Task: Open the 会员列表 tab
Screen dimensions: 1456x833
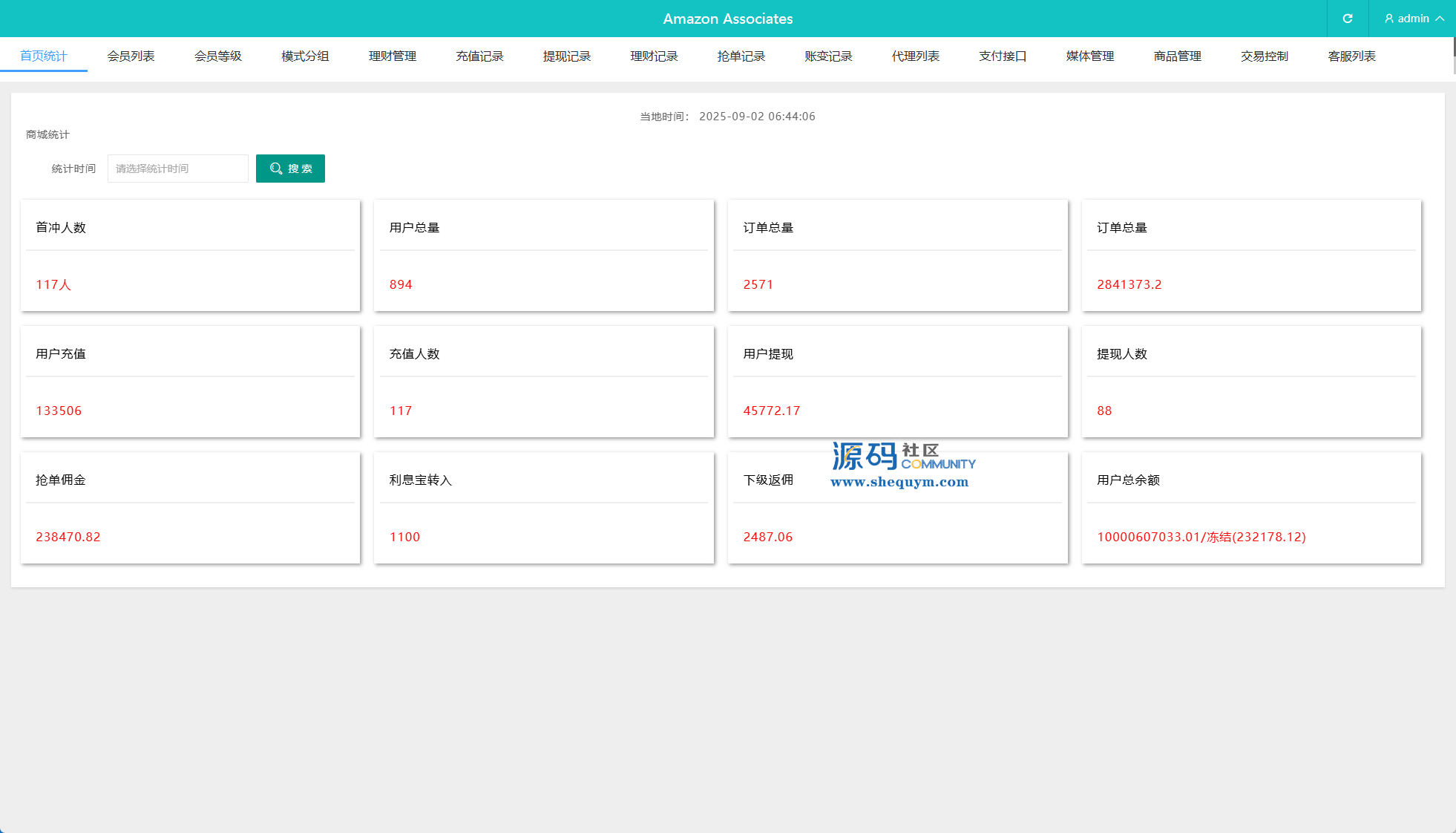Action: 131,56
